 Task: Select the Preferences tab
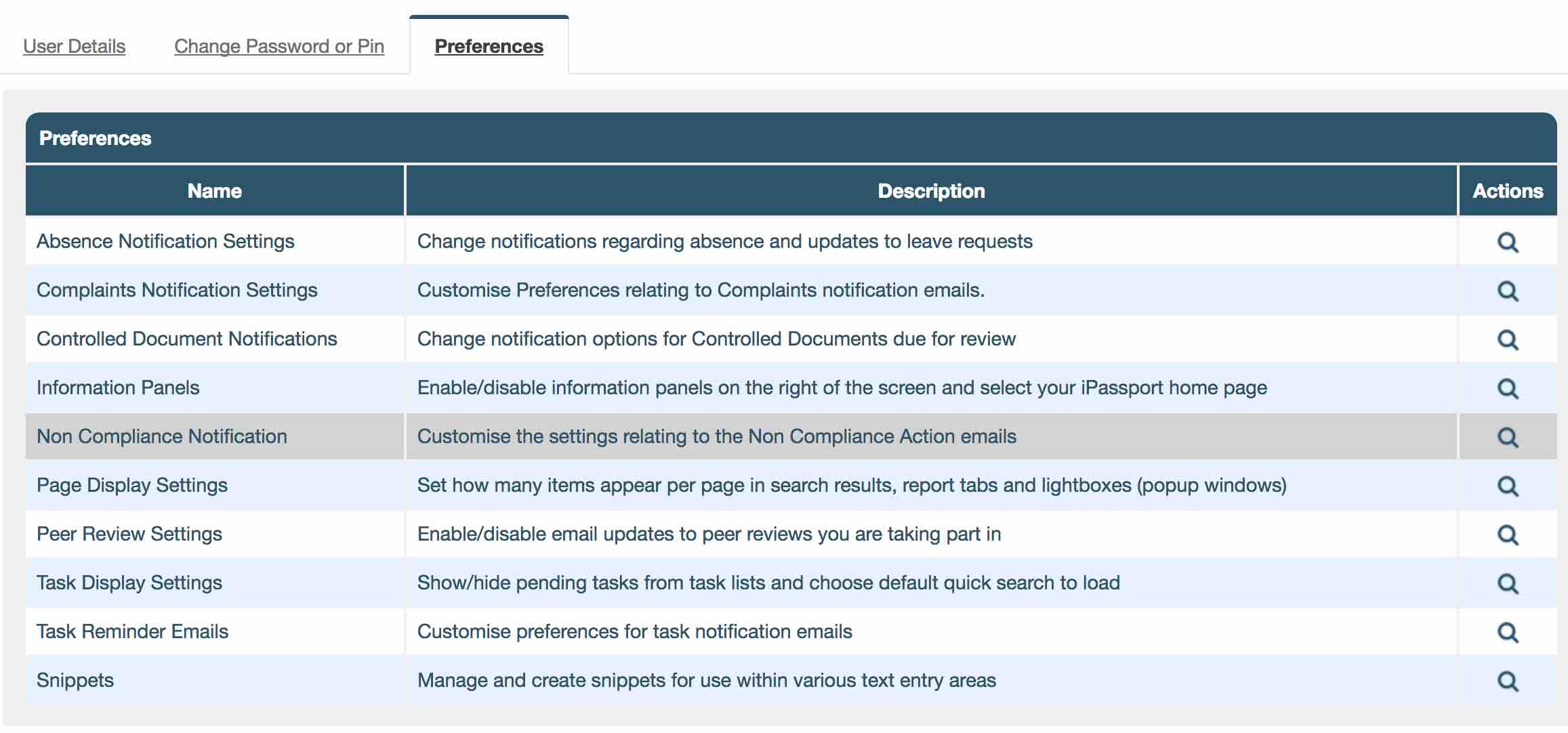(489, 46)
